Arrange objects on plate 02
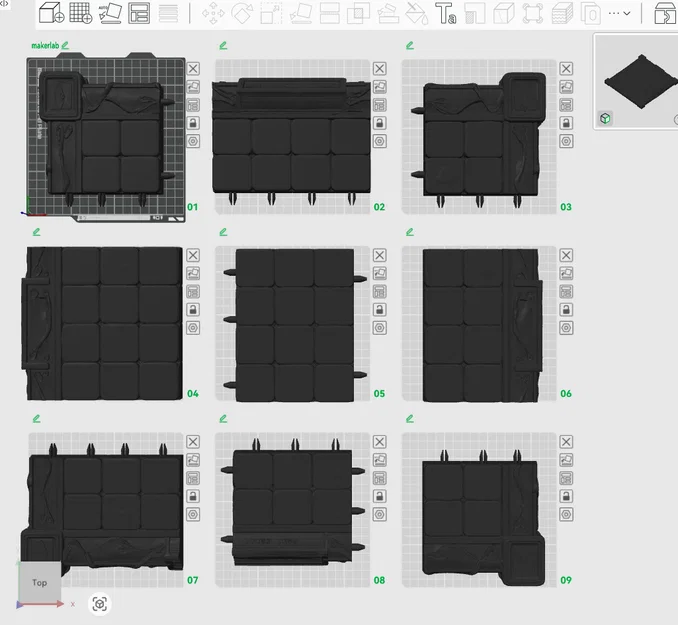Image resolution: width=678 pixels, height=625 pixels. (x=380, y=105)
